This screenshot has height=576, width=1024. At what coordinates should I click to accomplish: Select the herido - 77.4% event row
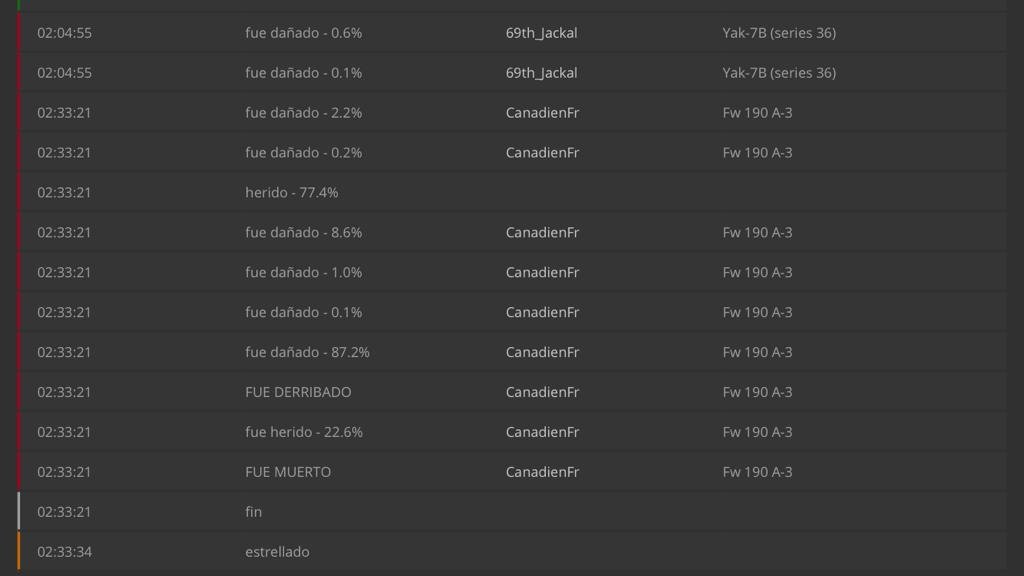coord(291,192)
